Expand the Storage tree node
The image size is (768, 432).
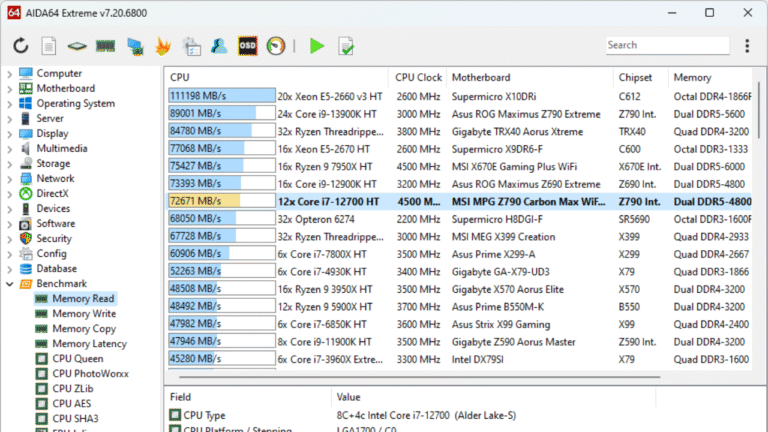coord(9,164)
